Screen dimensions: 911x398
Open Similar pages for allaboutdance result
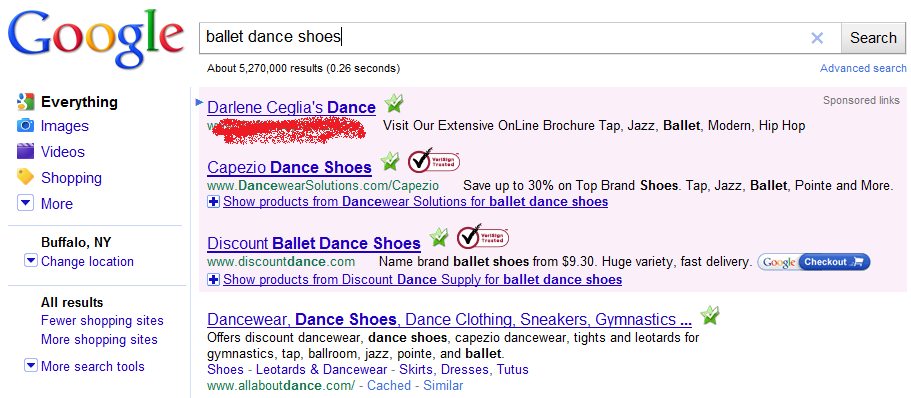pos(443,385)
